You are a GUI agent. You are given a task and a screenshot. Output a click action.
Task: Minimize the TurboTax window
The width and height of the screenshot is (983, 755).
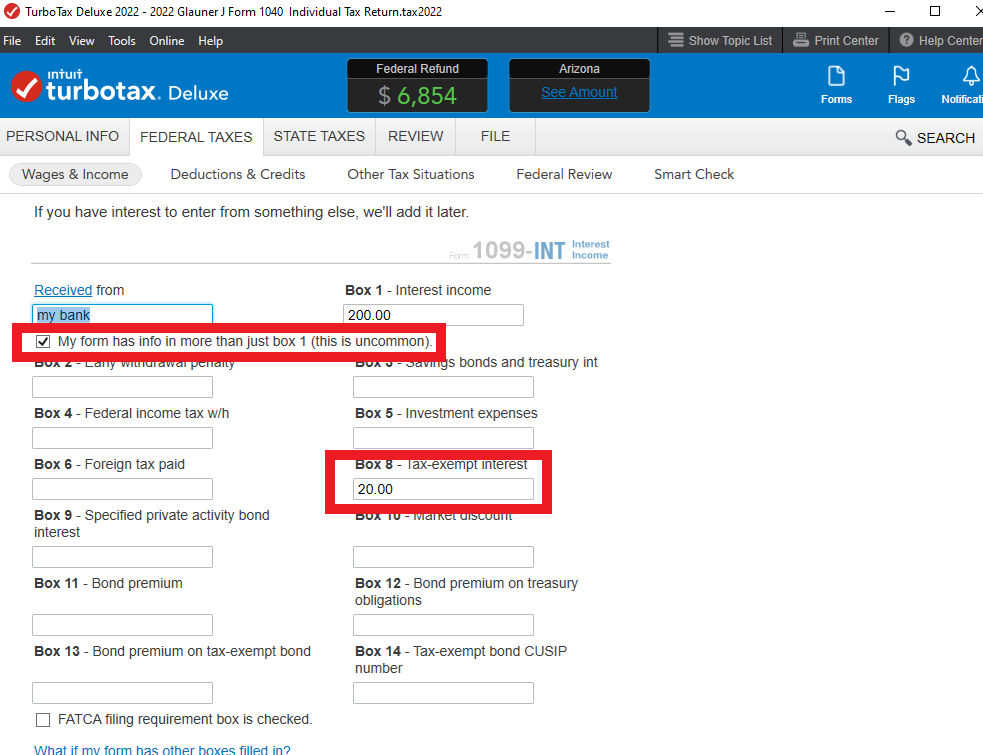(x=890, y=11)
